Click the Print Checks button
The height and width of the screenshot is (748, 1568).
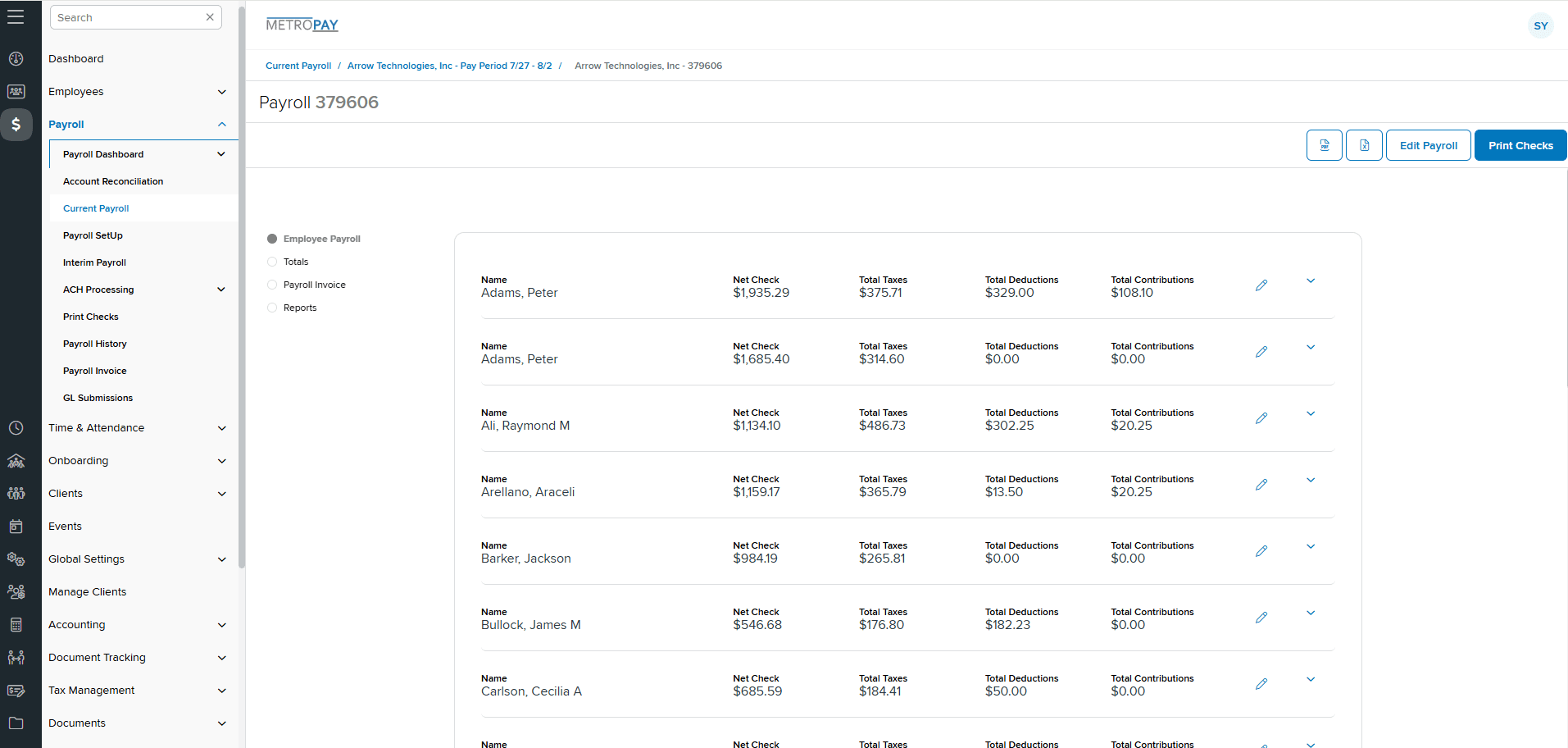click(x=1520, y=145)
